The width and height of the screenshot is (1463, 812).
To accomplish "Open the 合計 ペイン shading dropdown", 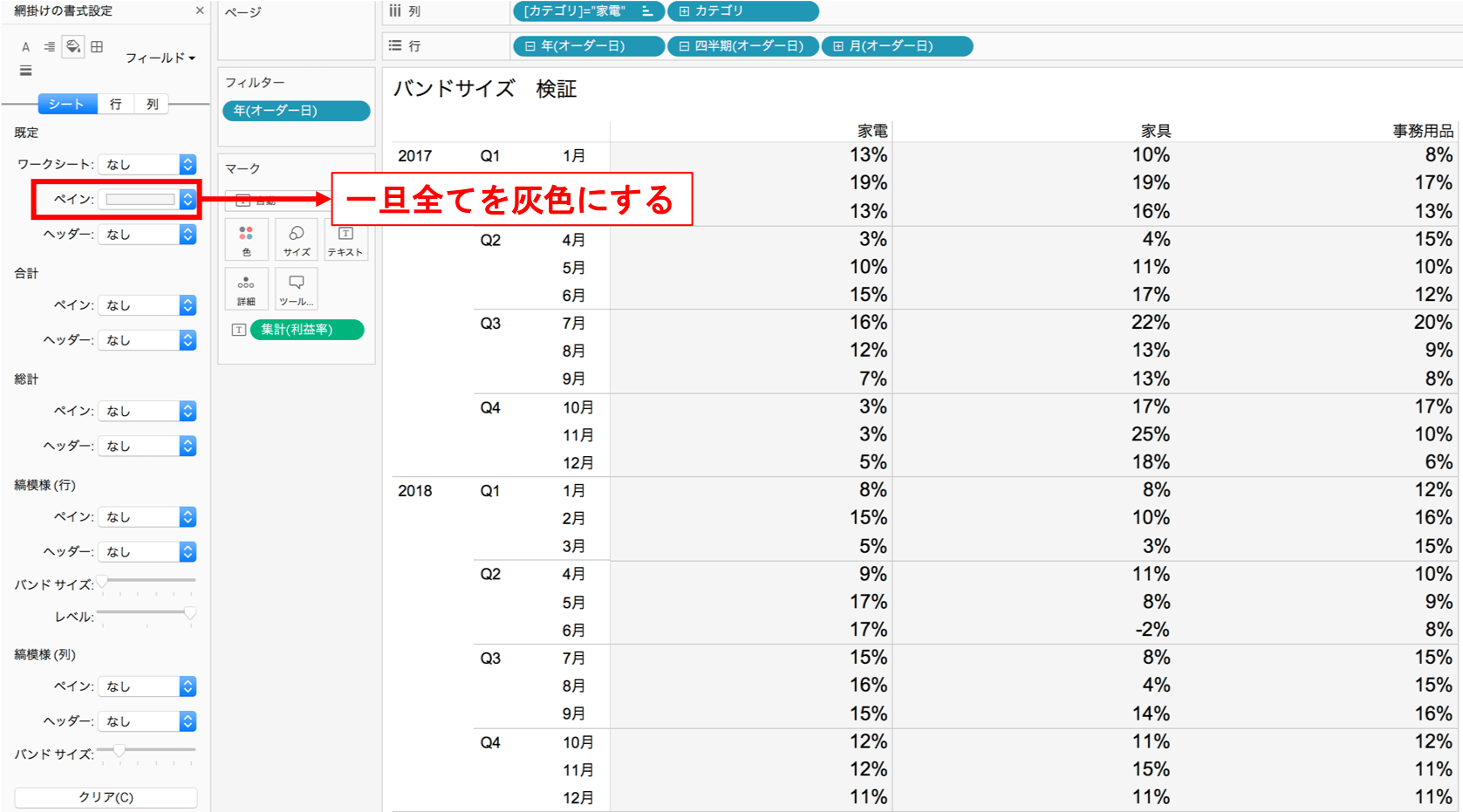I will [147, 305].
